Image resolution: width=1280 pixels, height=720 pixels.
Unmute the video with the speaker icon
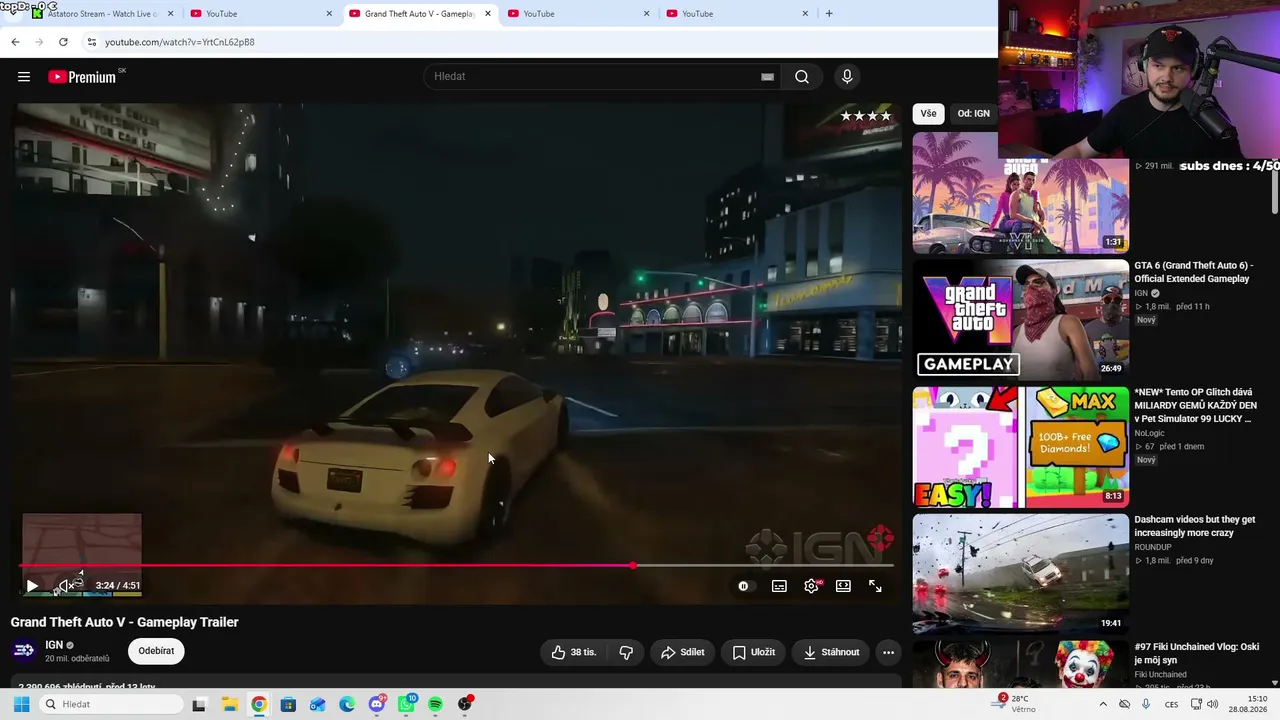64,586
